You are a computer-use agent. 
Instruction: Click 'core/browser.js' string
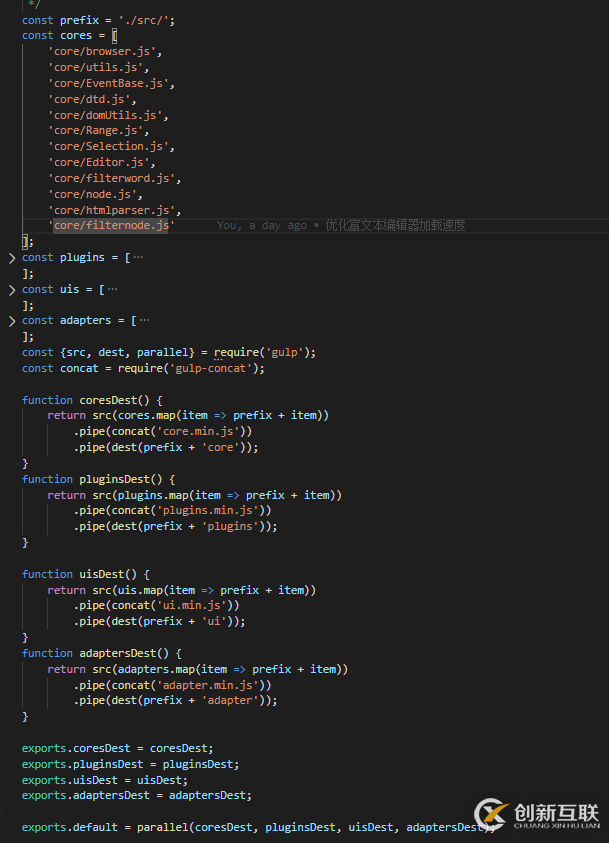click(102, 52)
